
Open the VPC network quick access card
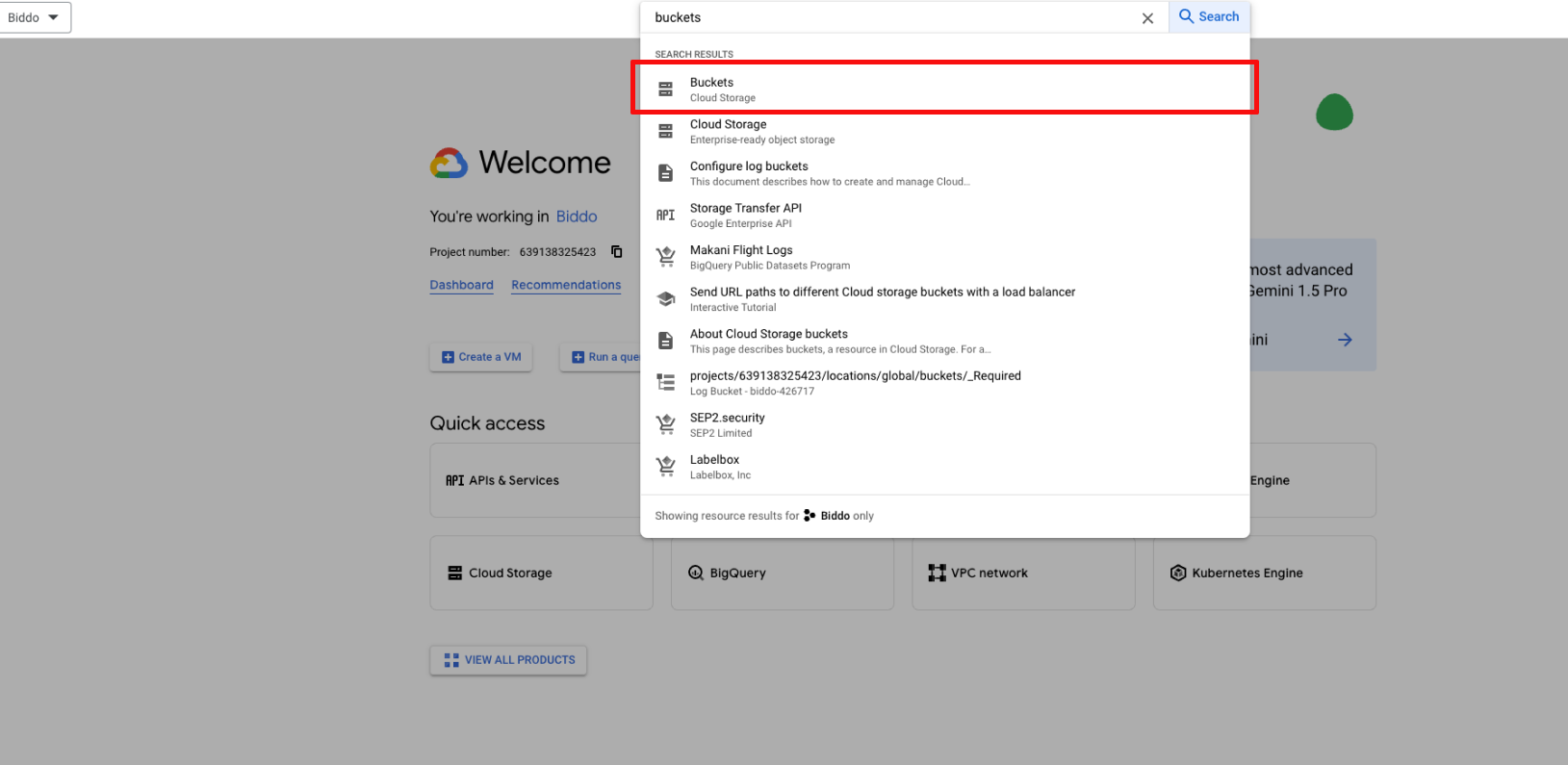(x=1023, y=573)
